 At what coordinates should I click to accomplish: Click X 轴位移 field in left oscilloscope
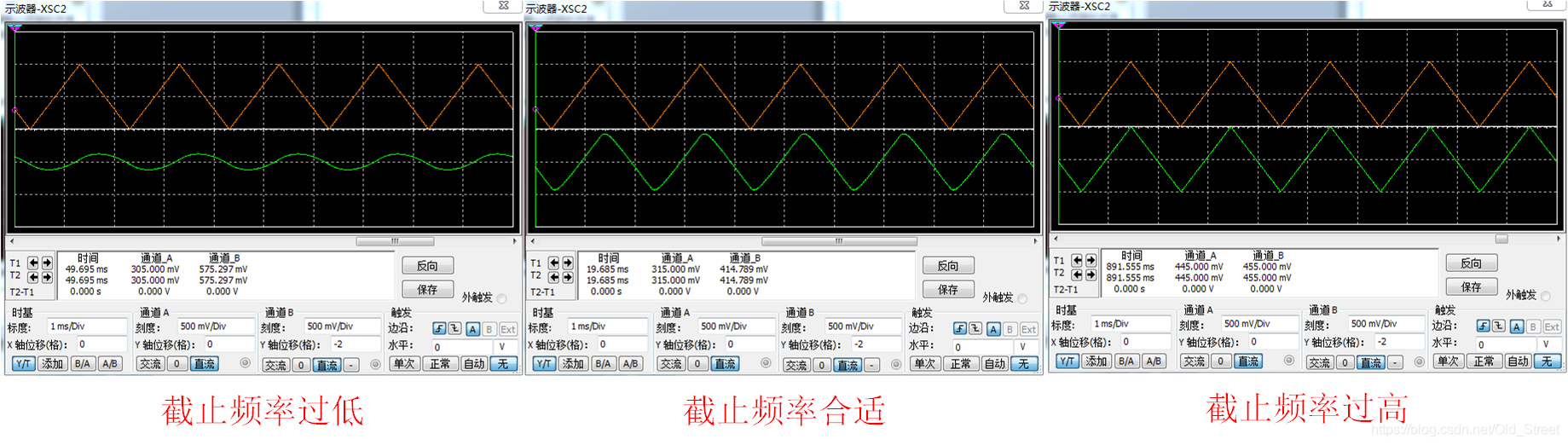(x=101, y=344)
